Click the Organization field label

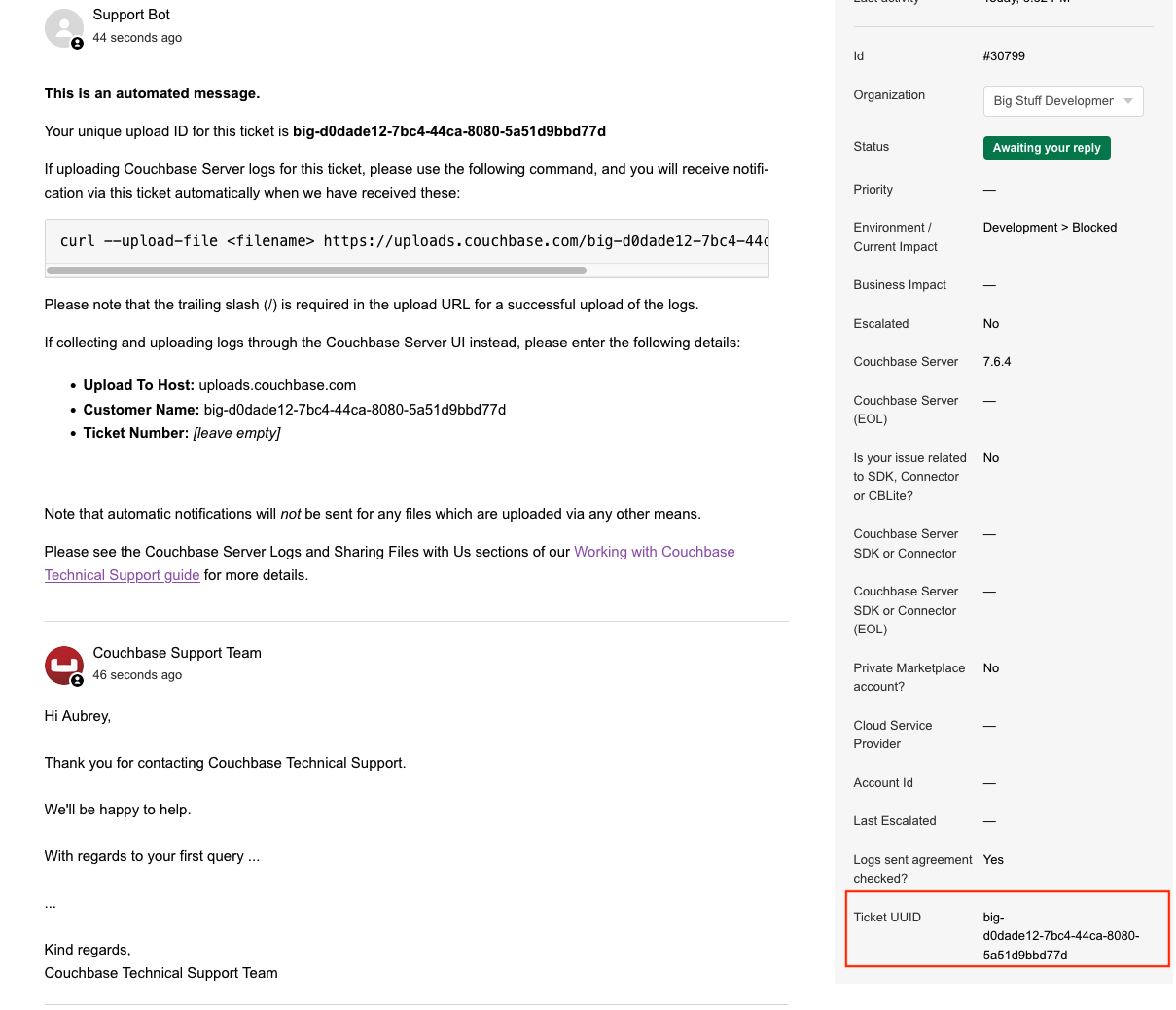889,95
